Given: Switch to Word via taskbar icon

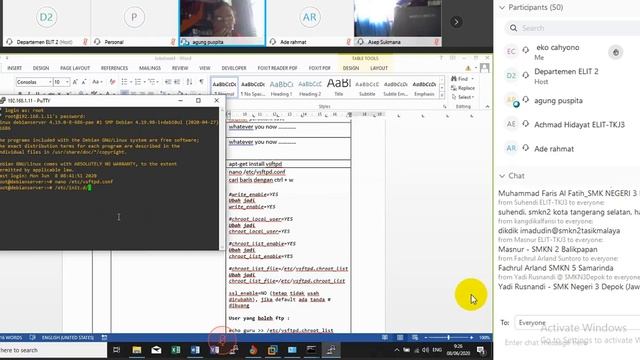Looking at the screenshot, I should (x=195, y=350).
